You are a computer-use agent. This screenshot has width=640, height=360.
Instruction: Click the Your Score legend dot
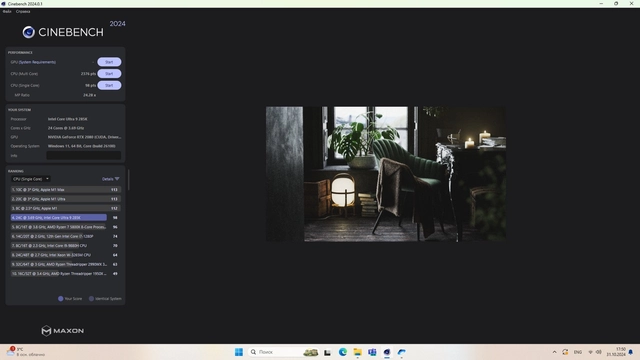coord(60,298)
